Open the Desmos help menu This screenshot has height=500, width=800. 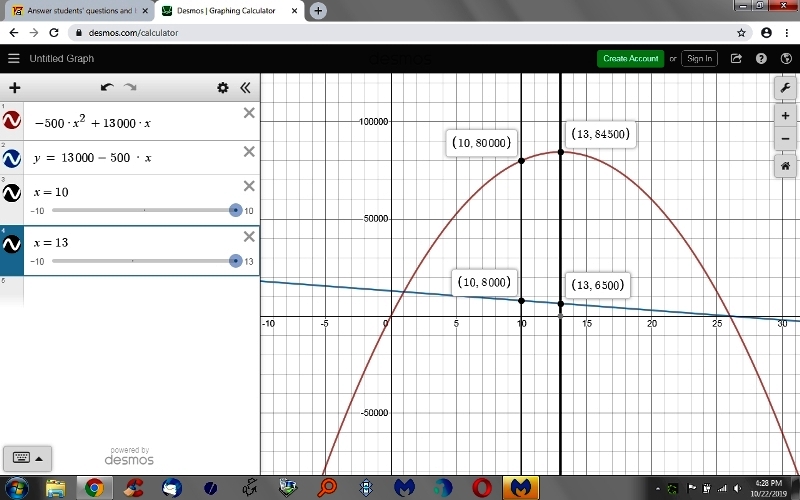[761, 59]
